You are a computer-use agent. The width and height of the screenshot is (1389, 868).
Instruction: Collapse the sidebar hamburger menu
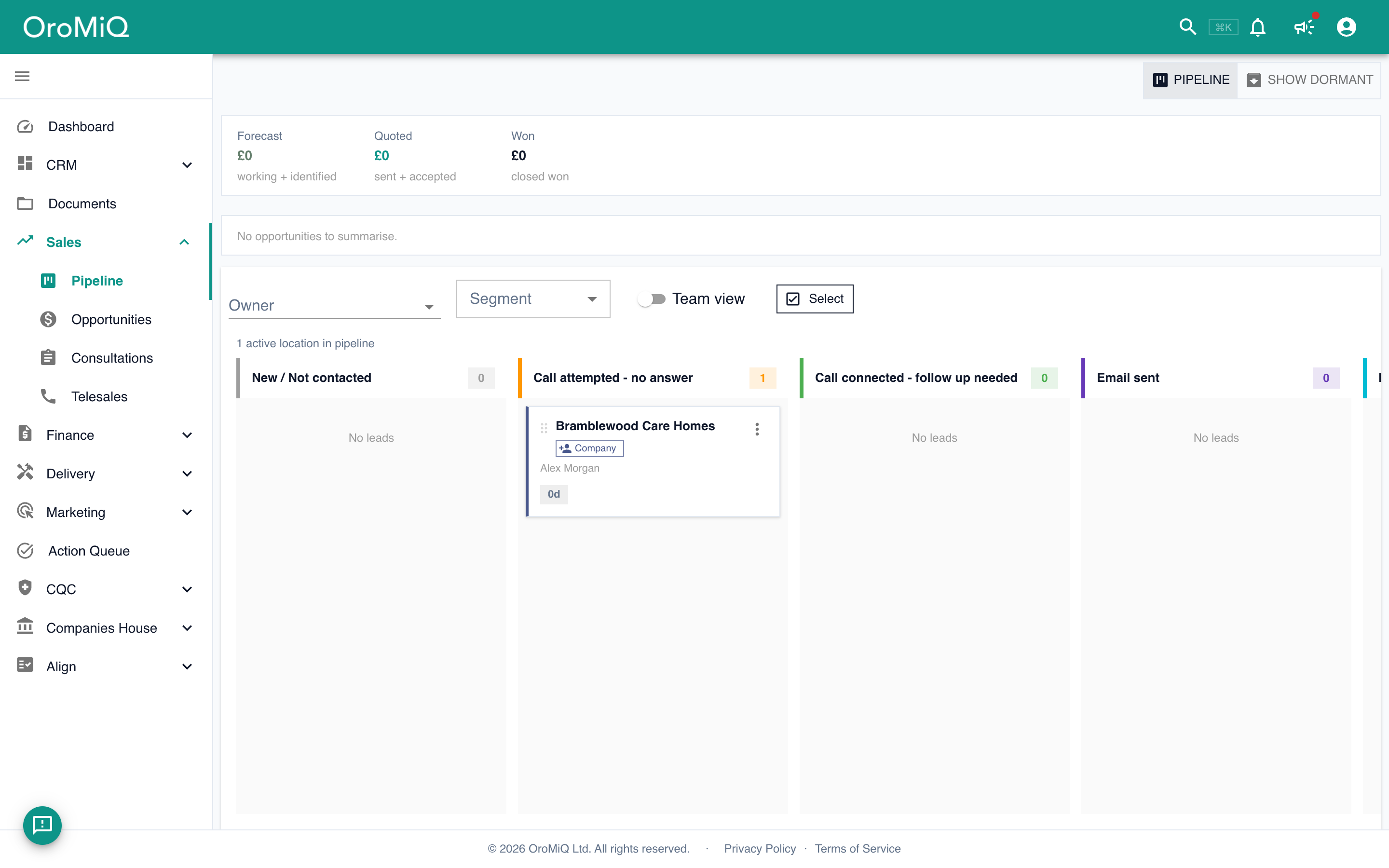[x=22, y=76]
